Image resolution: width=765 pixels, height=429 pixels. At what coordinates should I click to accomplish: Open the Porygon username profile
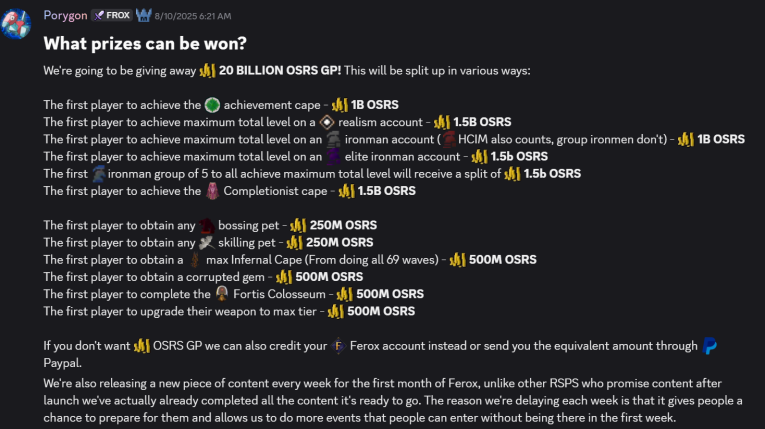[x=65, y=15]
